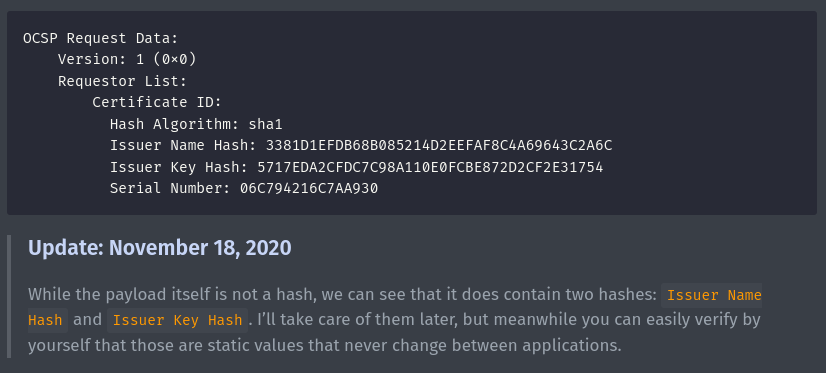Click the "Update: November 18, 2020" heading
The image size is (826, 373).
pyautogui.click(x=160, y=248)
